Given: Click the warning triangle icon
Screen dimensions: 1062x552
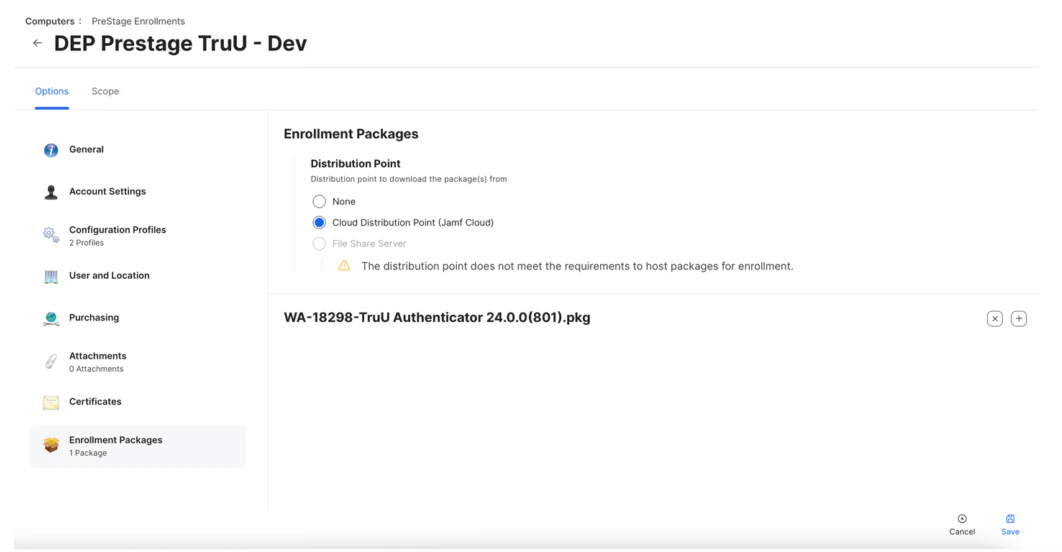Looking at the screenshot, I should [344, 266].
